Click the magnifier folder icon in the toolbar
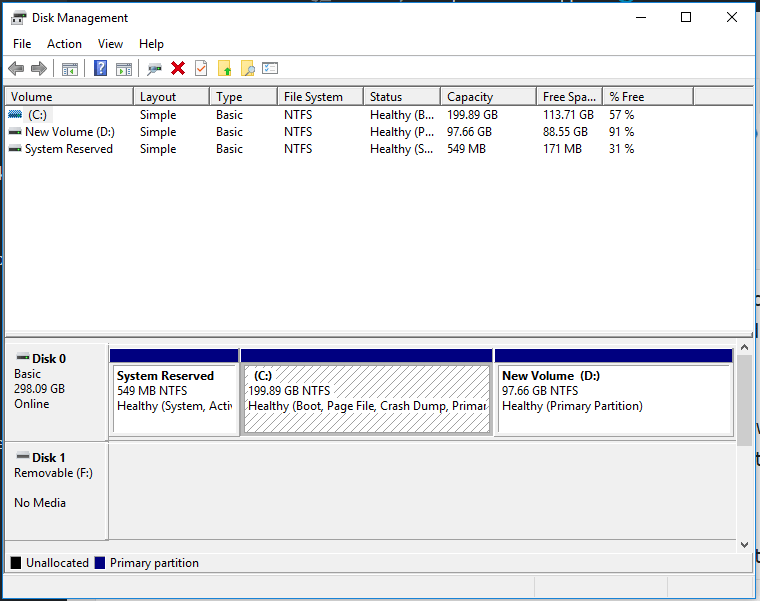The width and height of the screenshot is (760, 601). [247, 68]
